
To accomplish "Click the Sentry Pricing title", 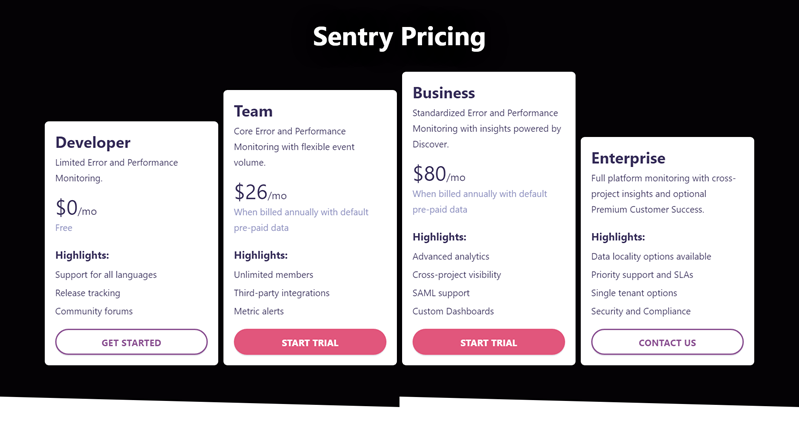I will pos(399,37).
